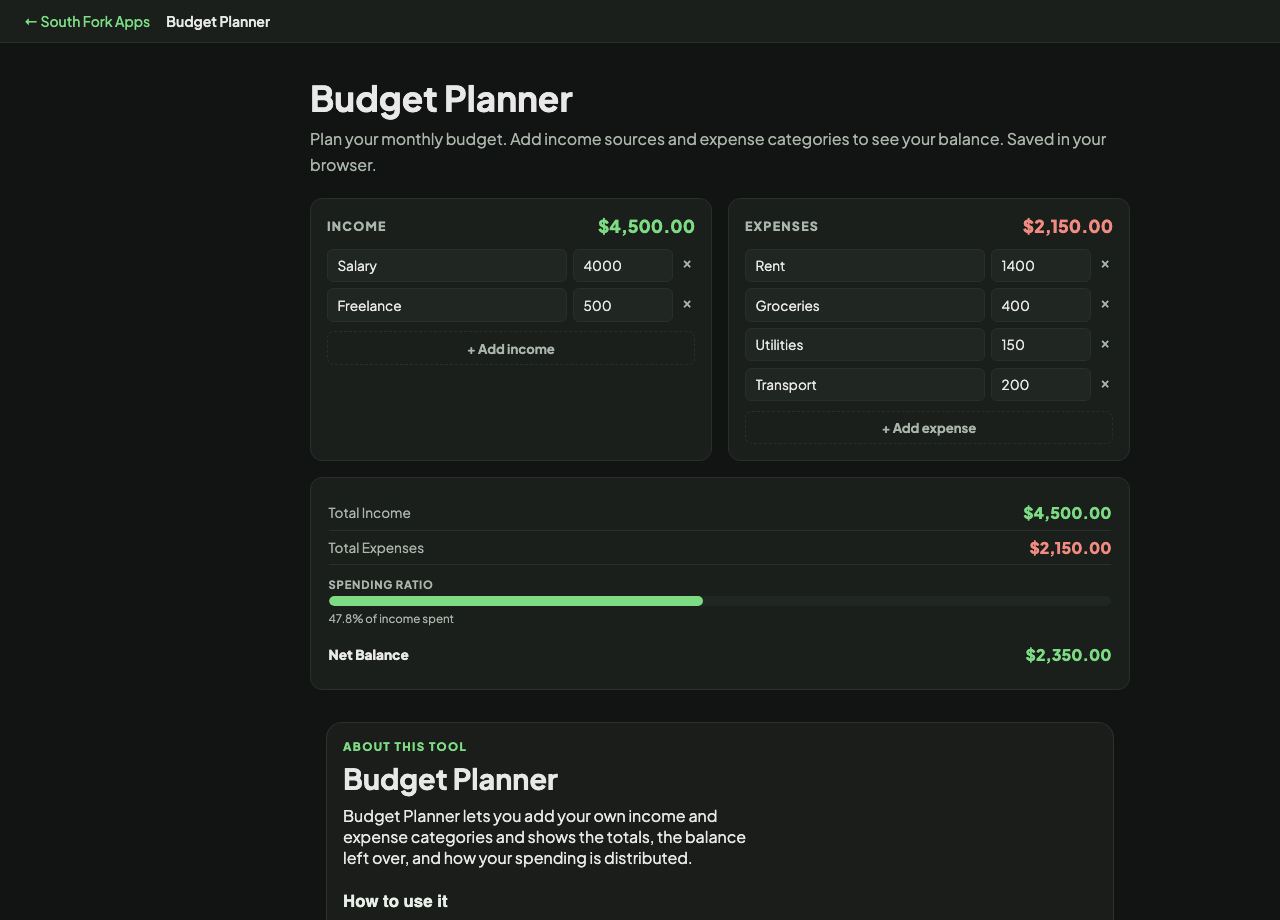1280x920 pixels.
Task: Click the About This Tool heading
Action: (405, 747)
